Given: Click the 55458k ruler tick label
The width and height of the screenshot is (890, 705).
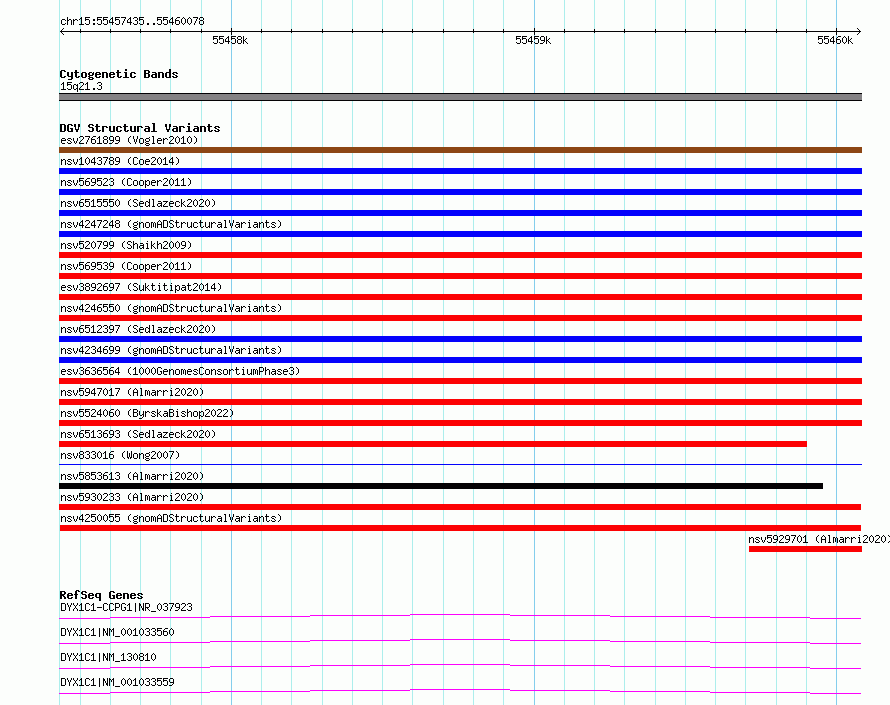Looking at the screenshot, I should (x=230, y=40).
